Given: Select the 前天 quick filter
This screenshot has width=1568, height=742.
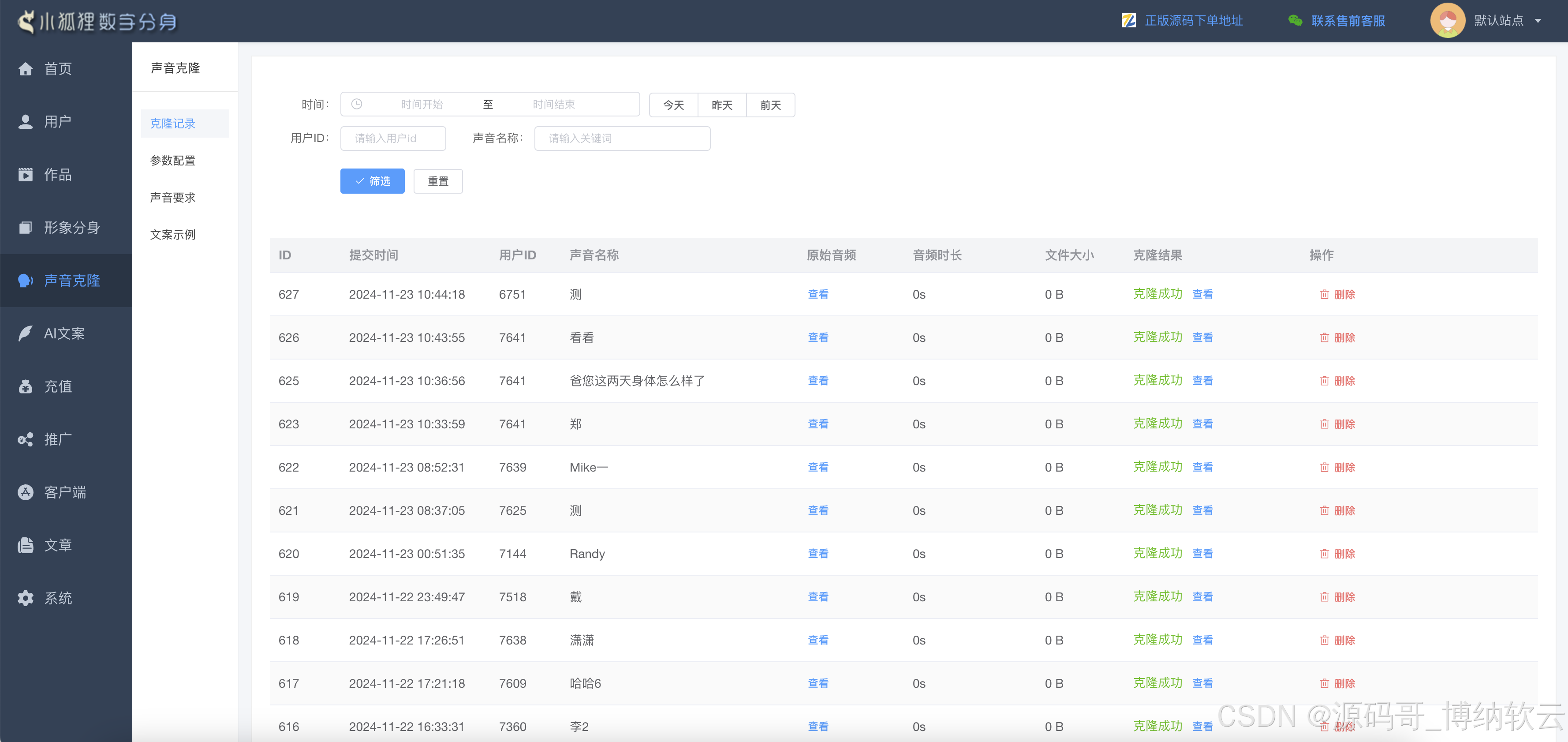Looking at the screenshot, I should (770, 105).
